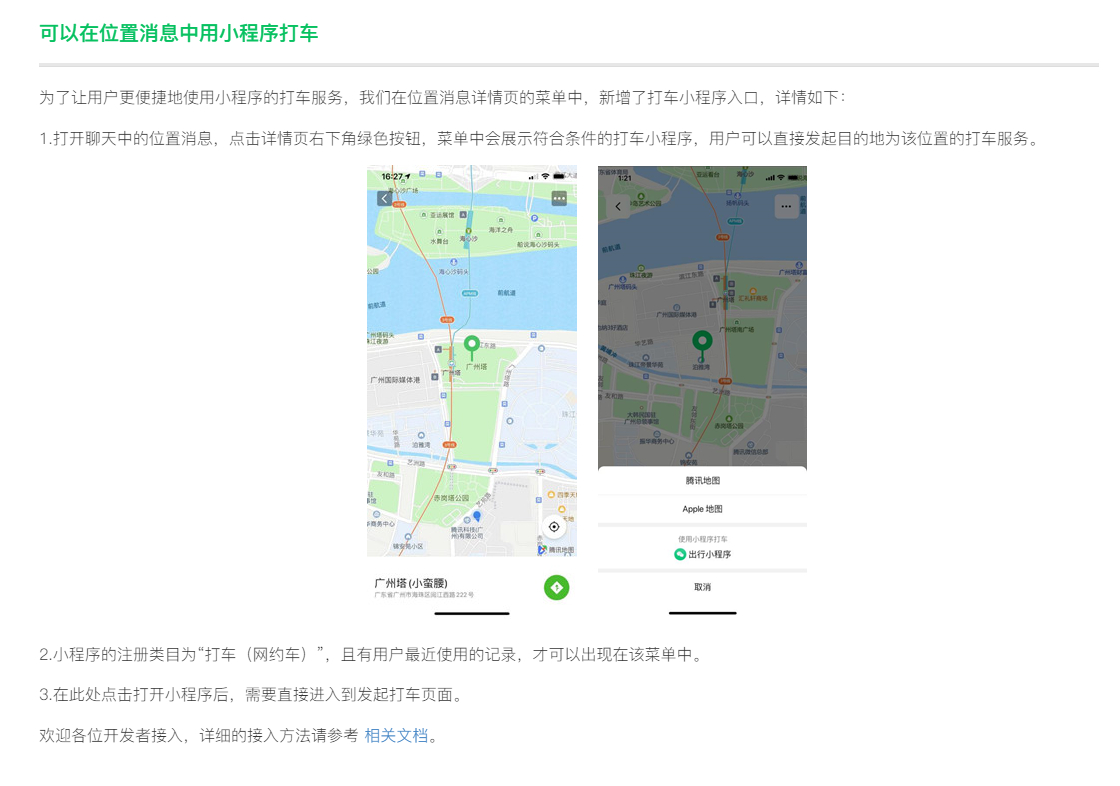1120x786 pixels.
Task: Click paragraph 2 about 小程序的注册类目
Action: 371,655
